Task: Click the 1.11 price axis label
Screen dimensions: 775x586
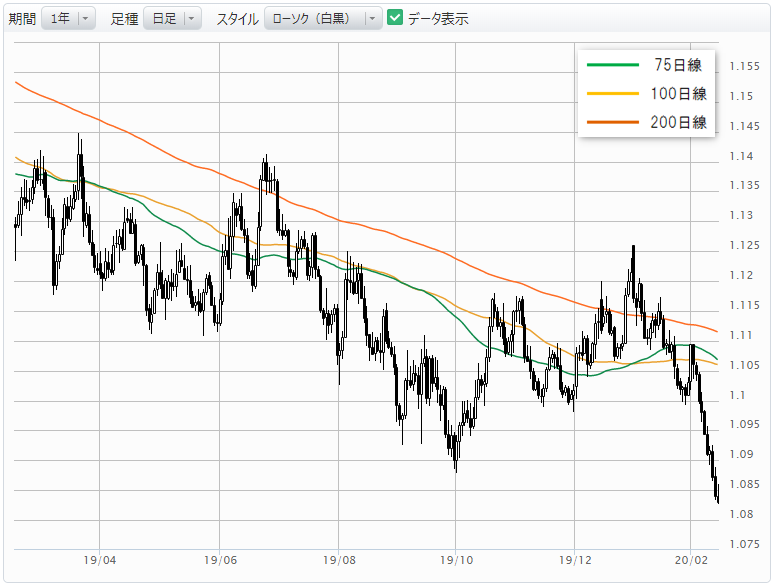Action: tap(741, 335)
